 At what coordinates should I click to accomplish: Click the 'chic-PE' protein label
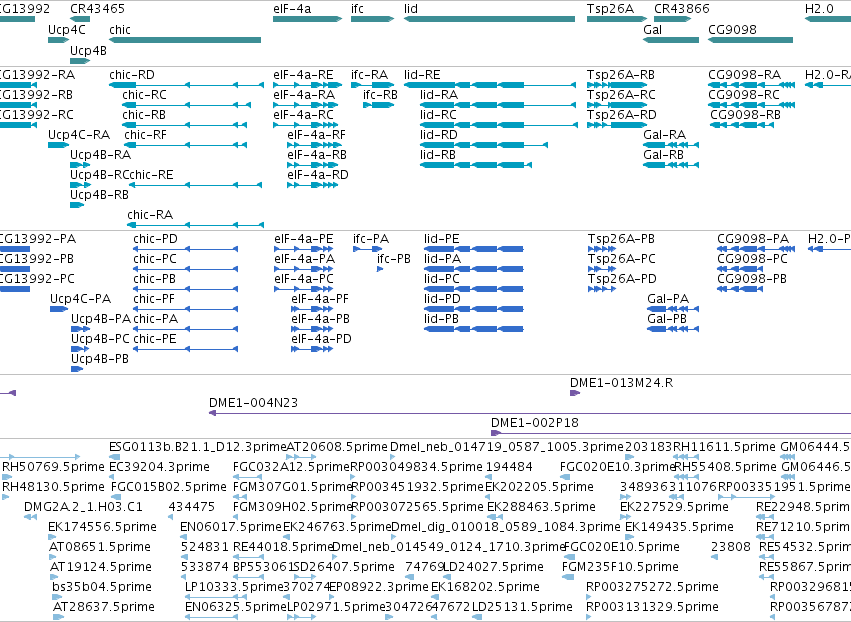click(155, 339)
